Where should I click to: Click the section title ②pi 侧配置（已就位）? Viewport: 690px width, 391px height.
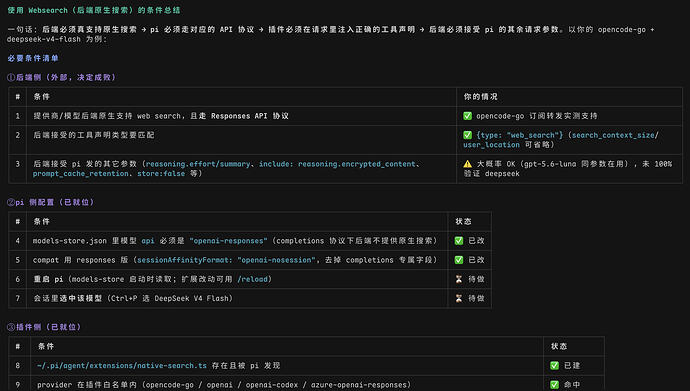pos(50,202)
